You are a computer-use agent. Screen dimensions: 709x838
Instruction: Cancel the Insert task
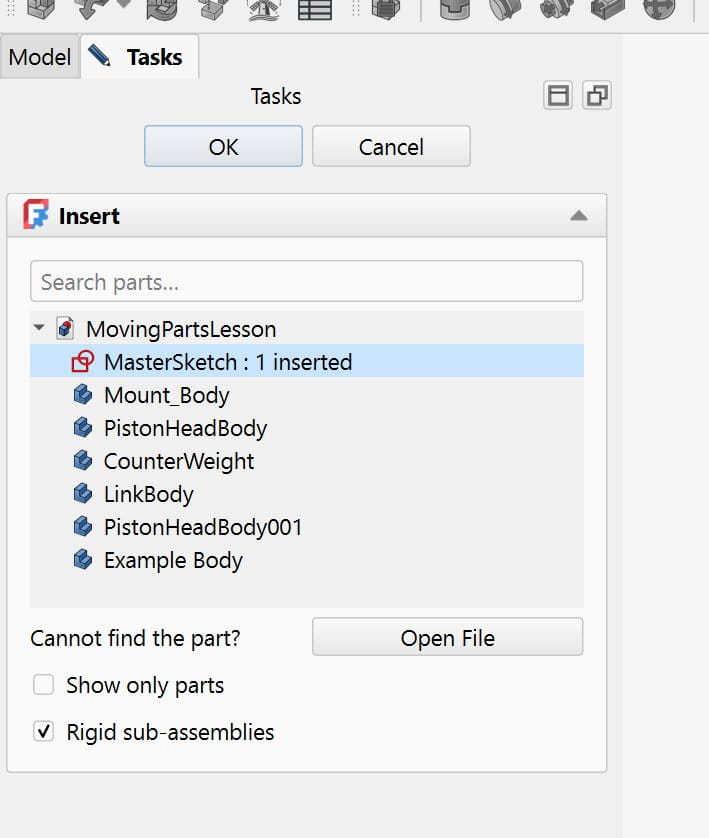point(391,147)
